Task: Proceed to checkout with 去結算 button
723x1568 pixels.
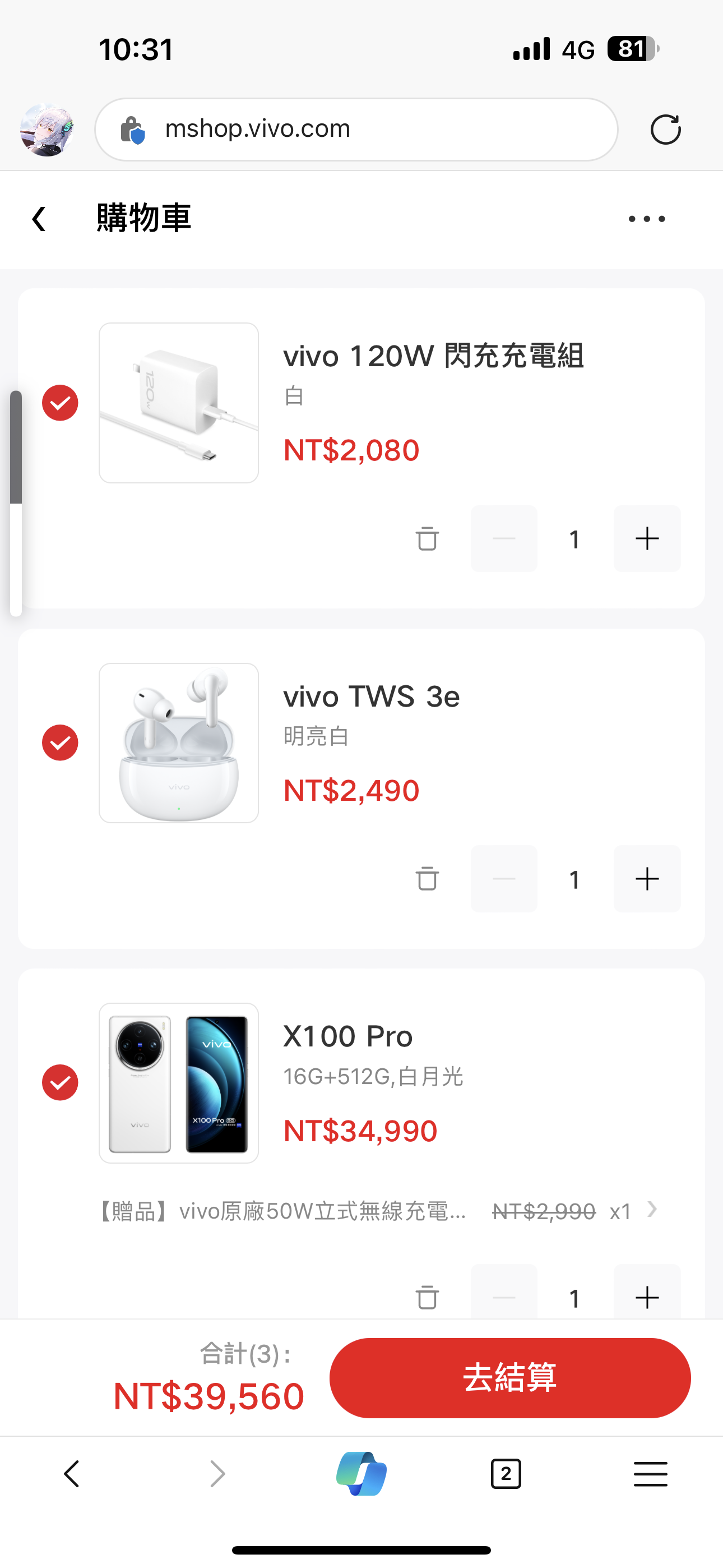Action: pos(510,1377)
